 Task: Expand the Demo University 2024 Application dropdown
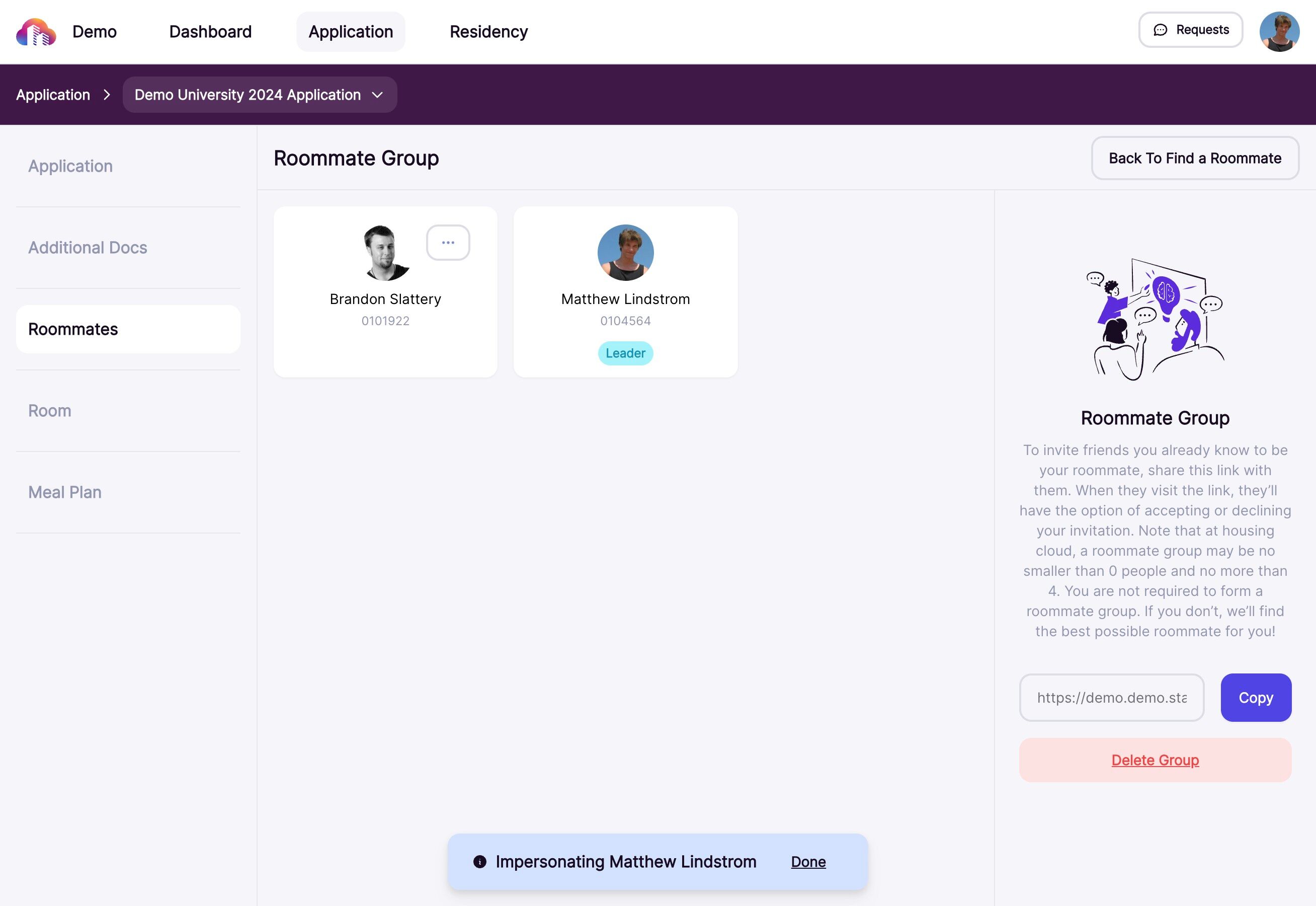pos(260,95)
